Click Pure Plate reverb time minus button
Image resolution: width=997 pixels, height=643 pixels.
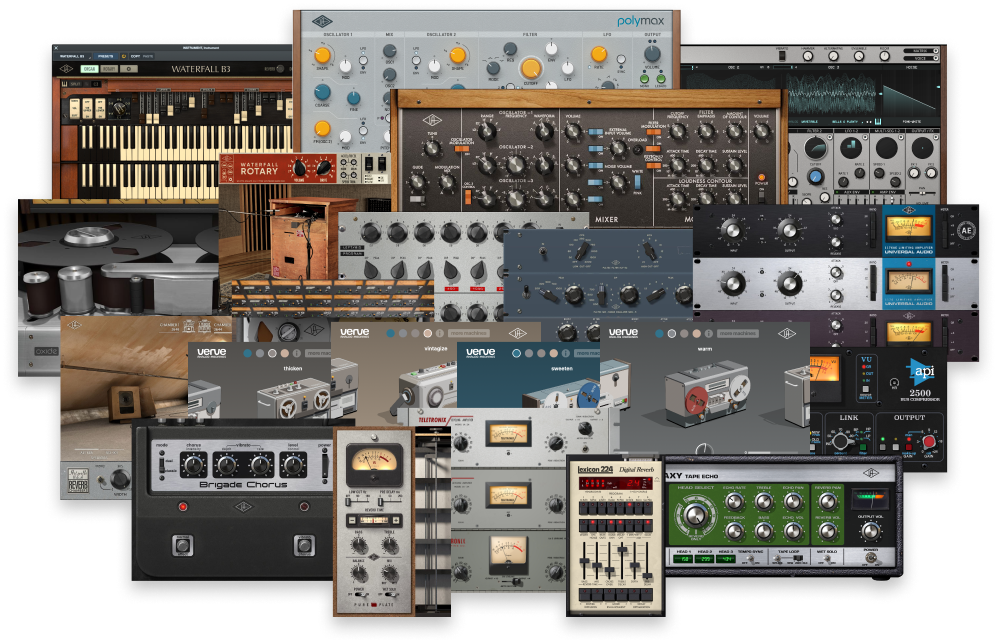[352, 520]
